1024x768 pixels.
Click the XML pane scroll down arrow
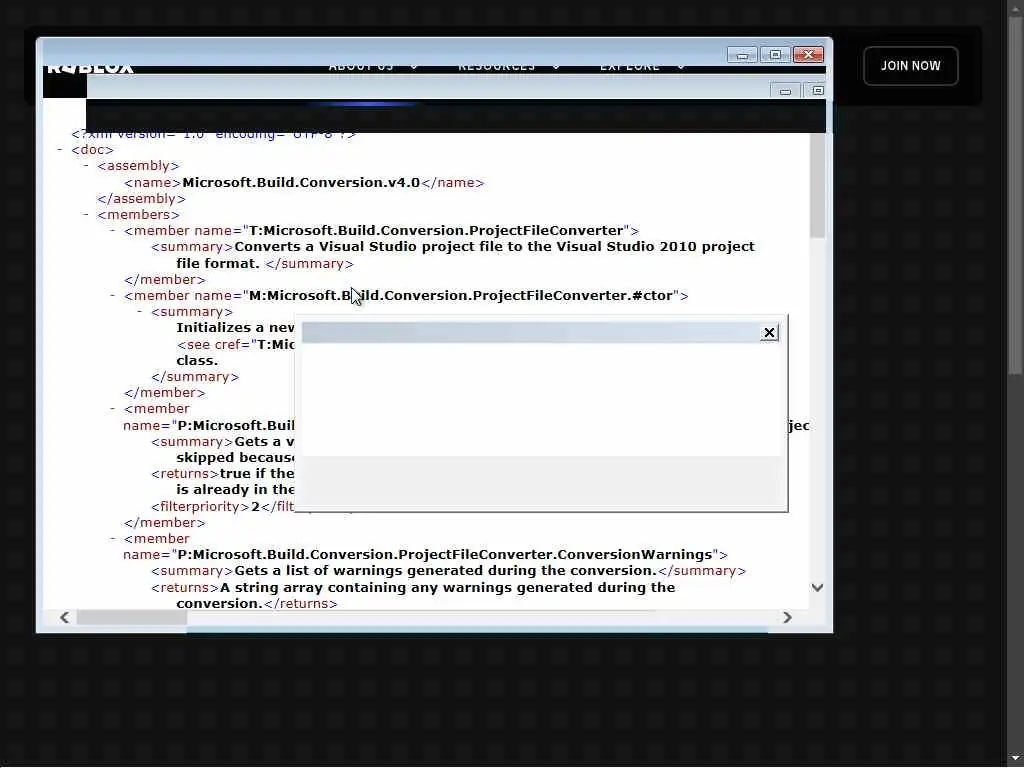[817, 588]
